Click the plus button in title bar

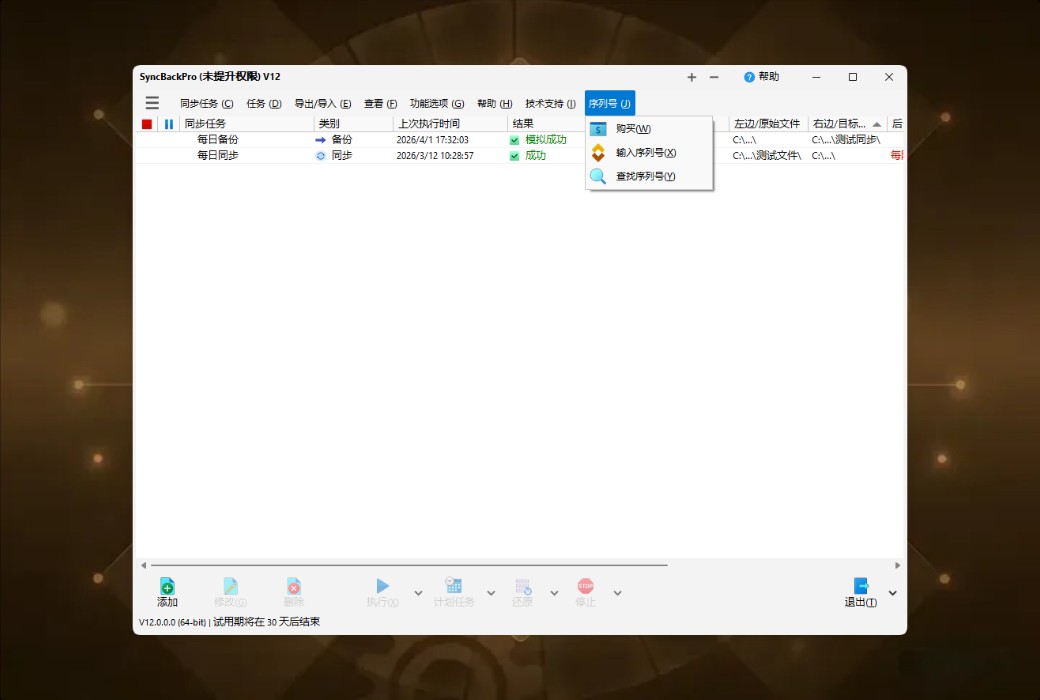(x=691, y=77)
